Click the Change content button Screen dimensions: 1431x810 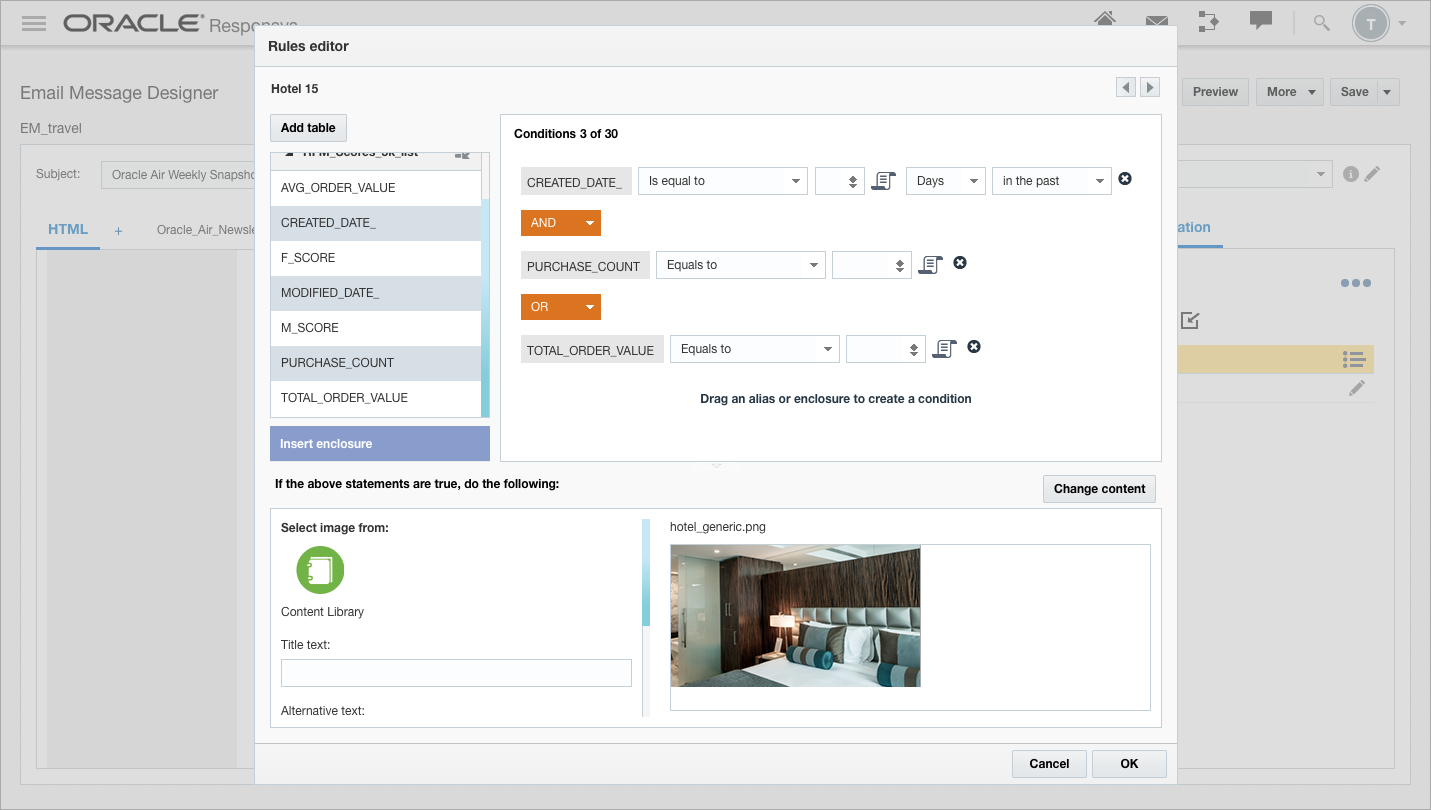tap(1099, 489)
